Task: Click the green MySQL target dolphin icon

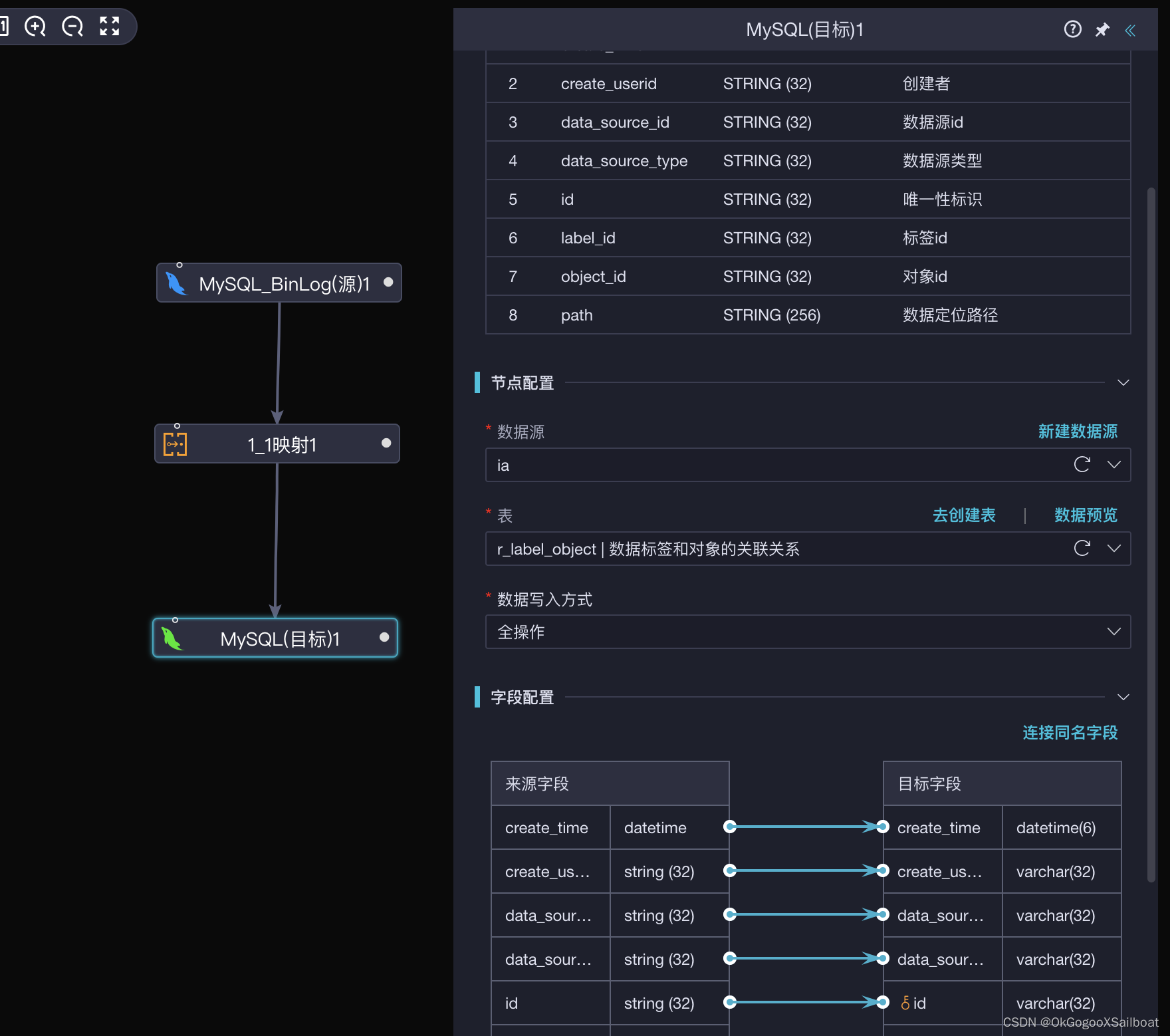Action: (172, 639)
